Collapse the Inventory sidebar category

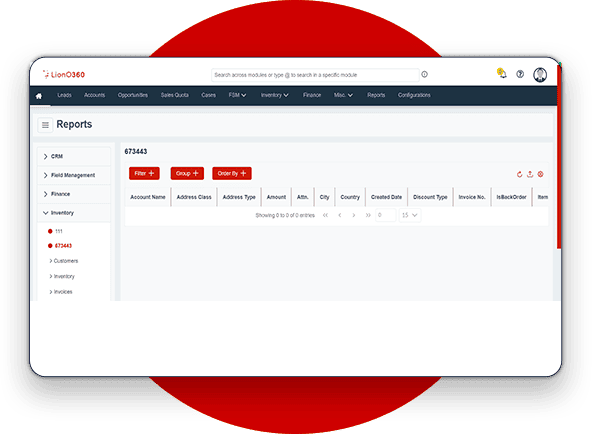(74, 213)
